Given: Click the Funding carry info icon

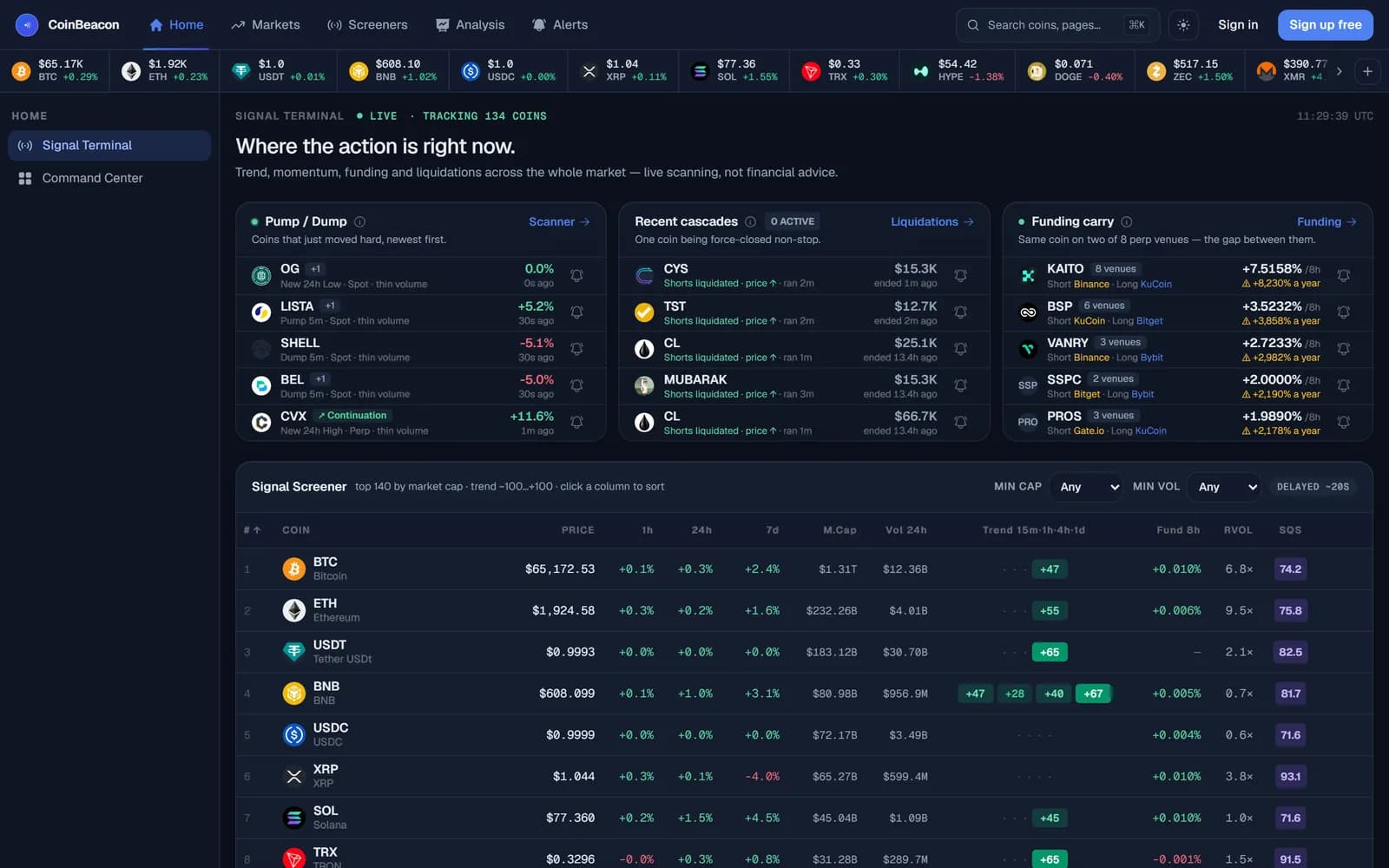Looking at the screenshot, I should click(1126, 221).
